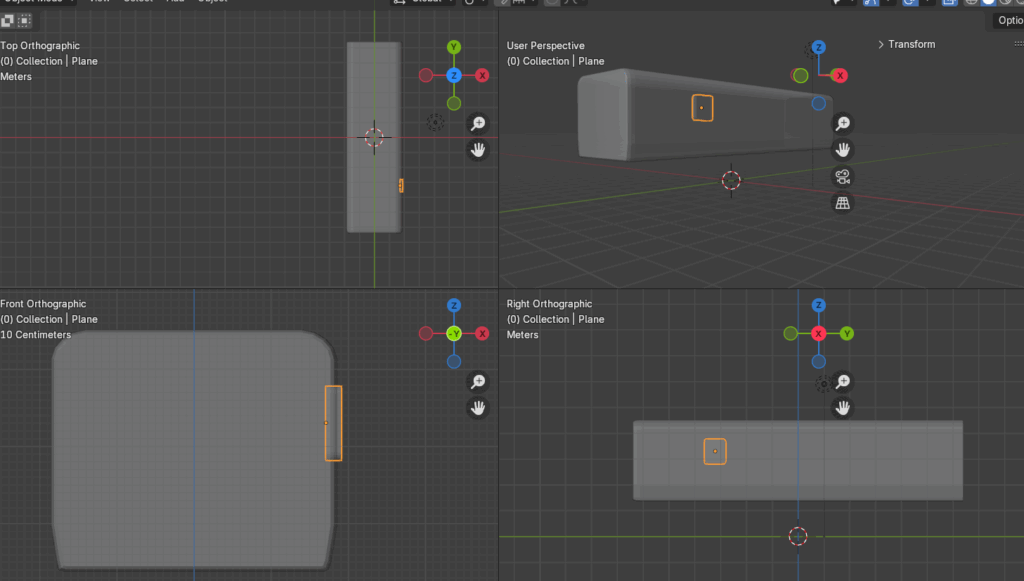Click blue Z axis on Front Orthographic gizmo

click(454, 305)
